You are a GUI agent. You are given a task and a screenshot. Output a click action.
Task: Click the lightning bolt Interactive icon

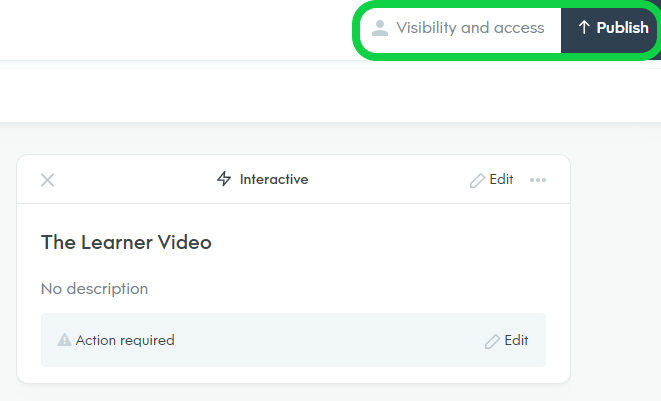(224, 179)
